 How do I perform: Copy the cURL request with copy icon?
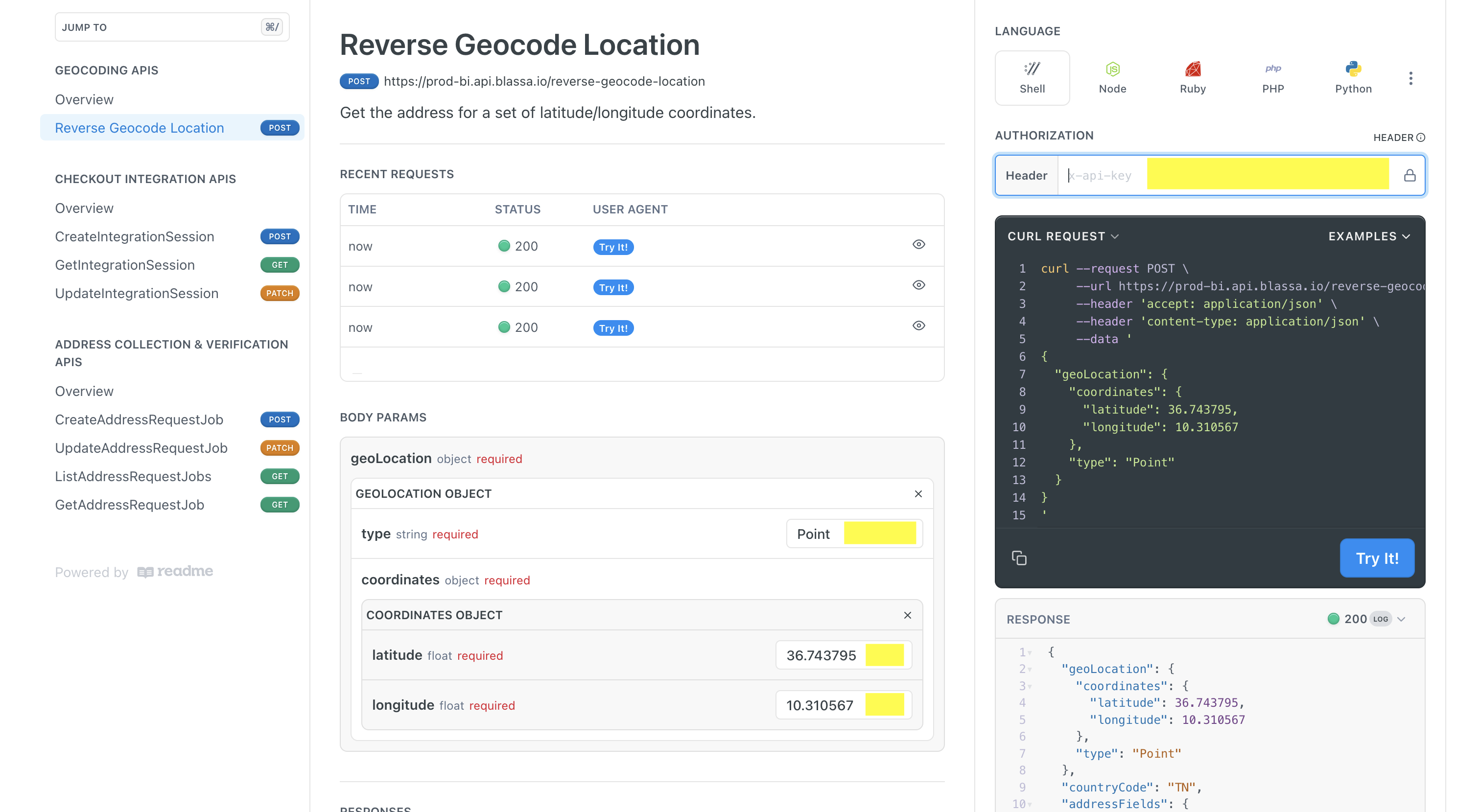click(1019, 557)
